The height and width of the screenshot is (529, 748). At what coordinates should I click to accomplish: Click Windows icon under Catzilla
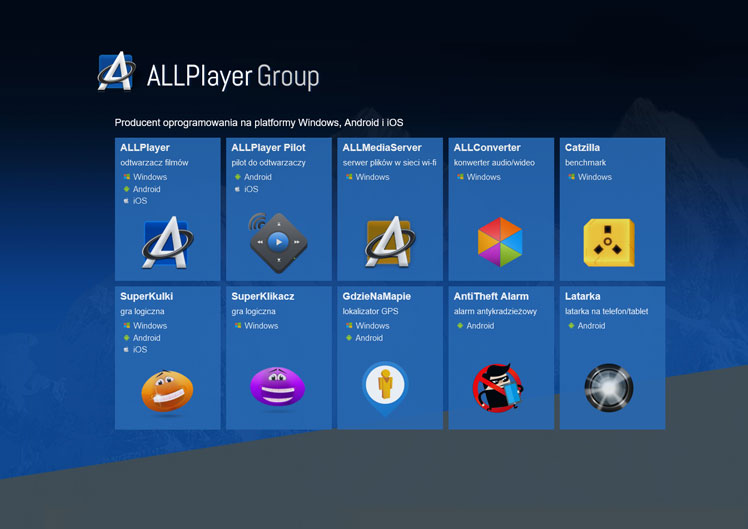571,177
